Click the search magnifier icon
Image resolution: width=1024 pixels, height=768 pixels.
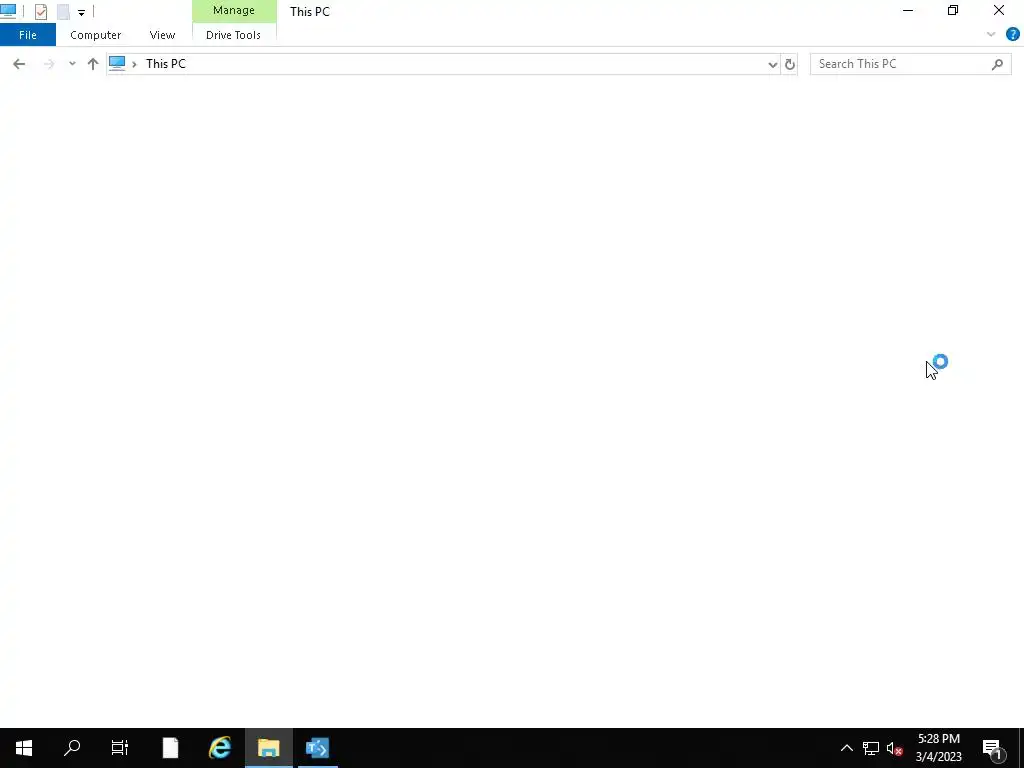click(997, 63)
